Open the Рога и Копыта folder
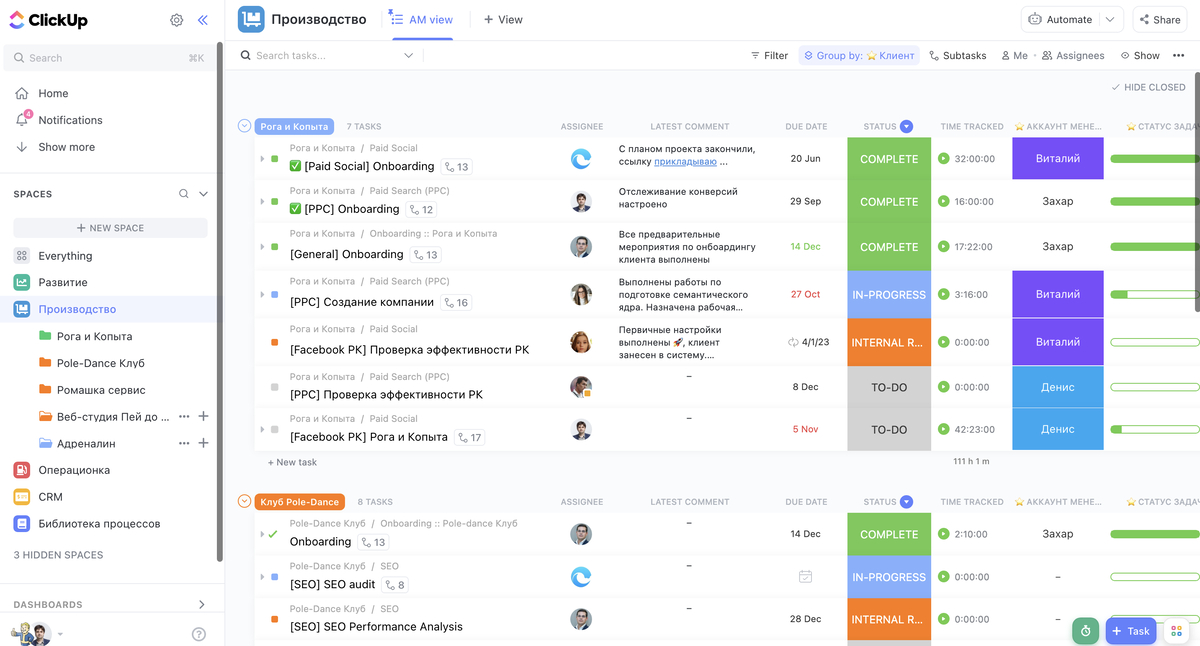 coord(94,336)
